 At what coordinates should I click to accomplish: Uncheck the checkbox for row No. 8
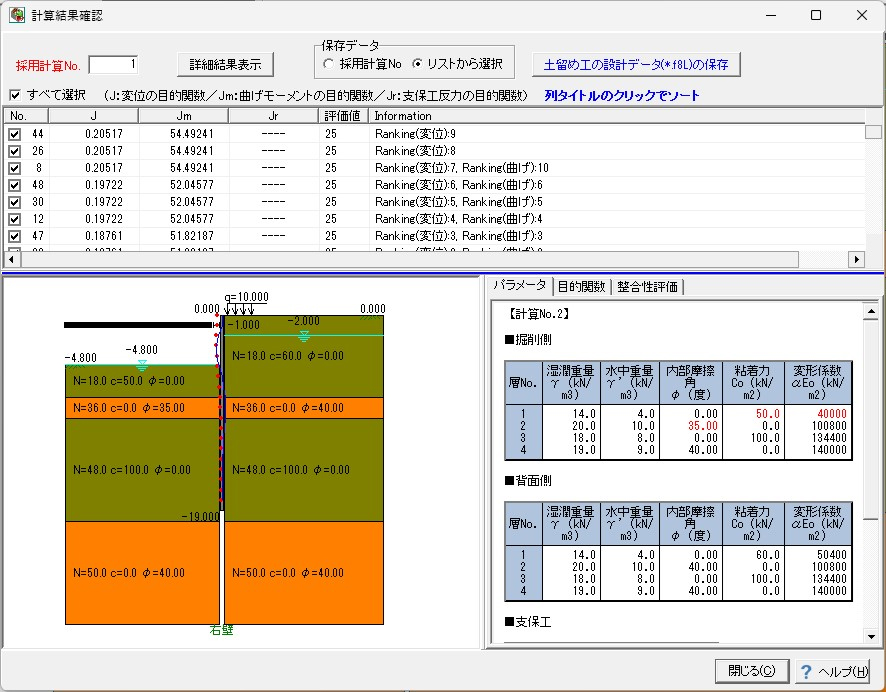pyautogui.click(x=15, y=168)
